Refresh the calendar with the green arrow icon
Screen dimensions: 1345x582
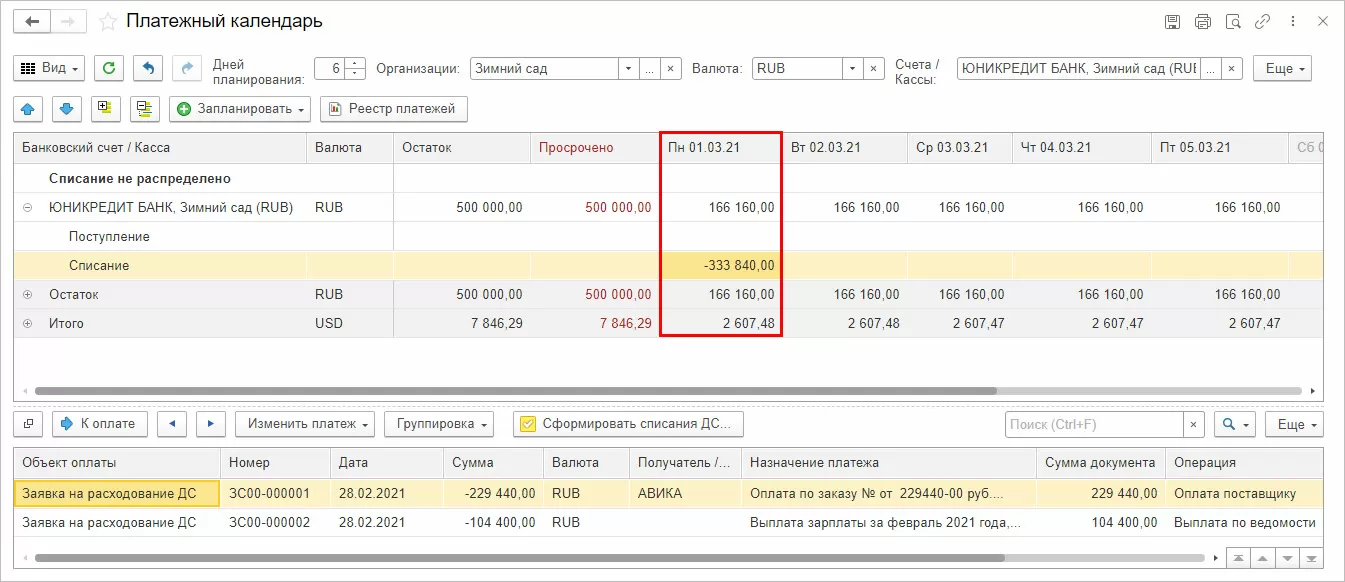(x=108, y=68)
